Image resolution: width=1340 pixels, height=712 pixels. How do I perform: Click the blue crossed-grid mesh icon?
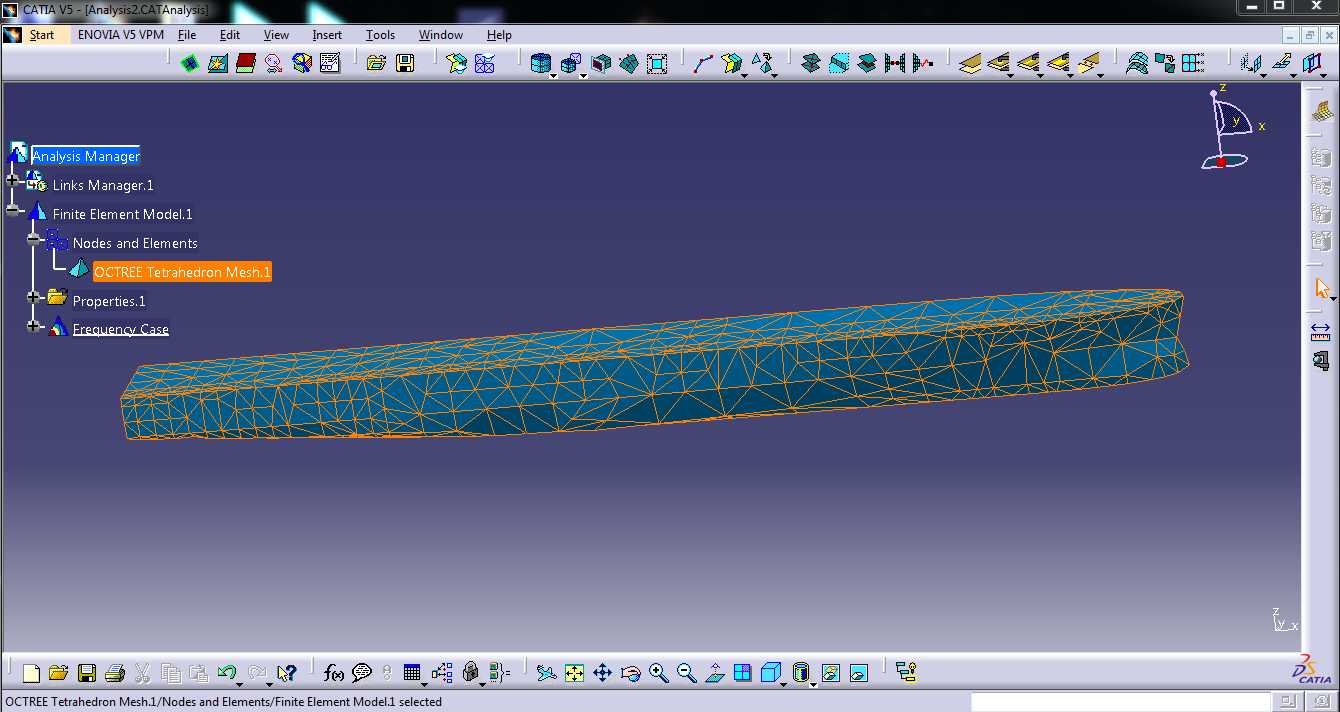[485, 64]
